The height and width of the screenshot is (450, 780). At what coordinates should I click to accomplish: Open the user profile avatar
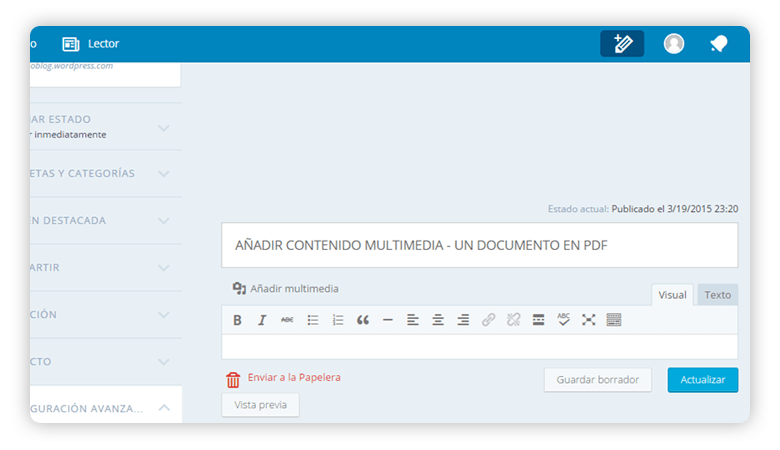pyautogui.click(x=674, y=44)
